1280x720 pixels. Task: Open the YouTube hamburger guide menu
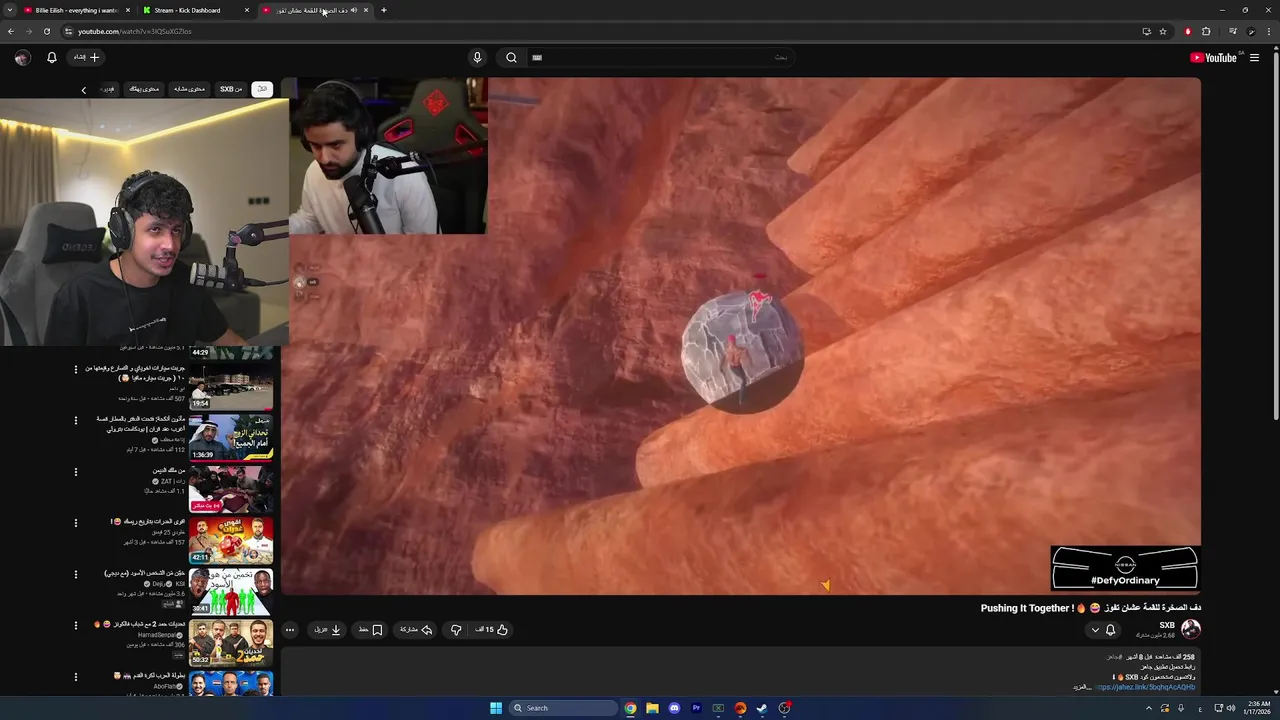click(1254, 57)
